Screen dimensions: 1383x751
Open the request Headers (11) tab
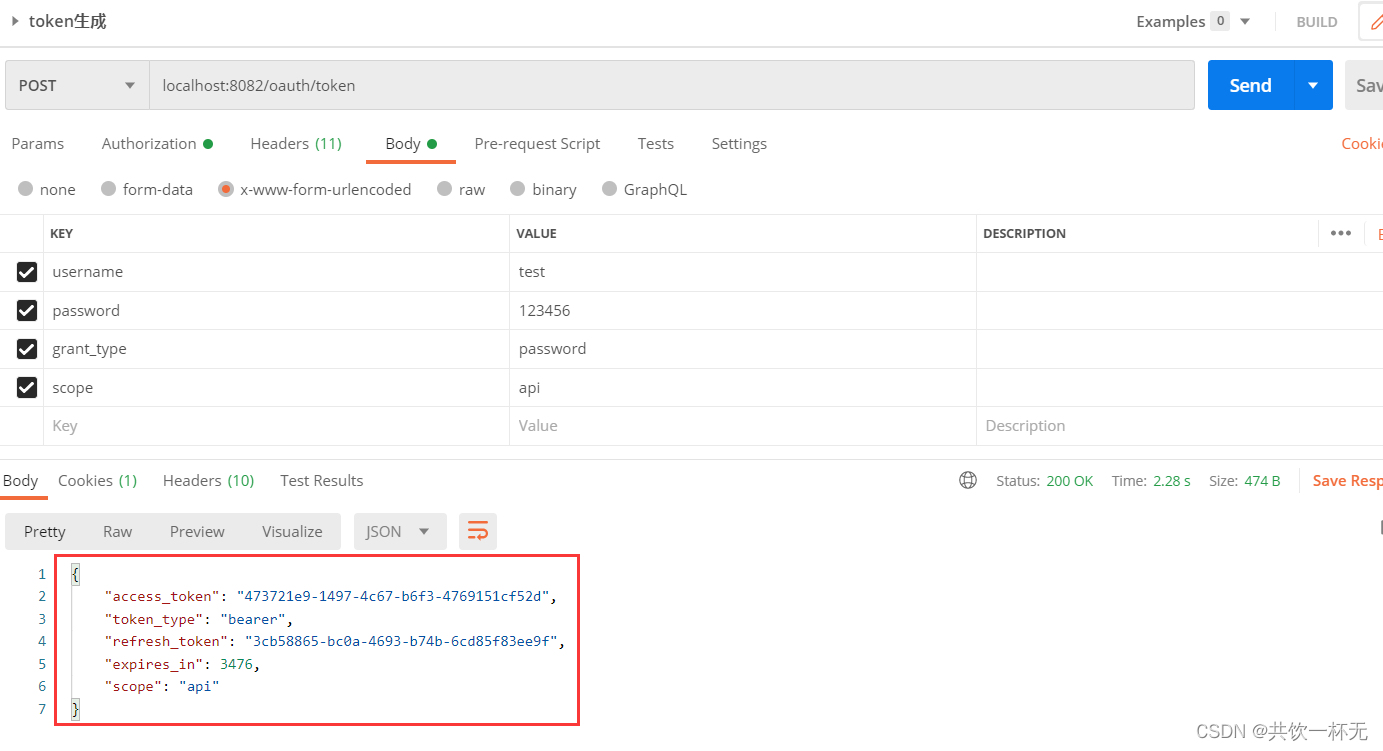point(296,144)
